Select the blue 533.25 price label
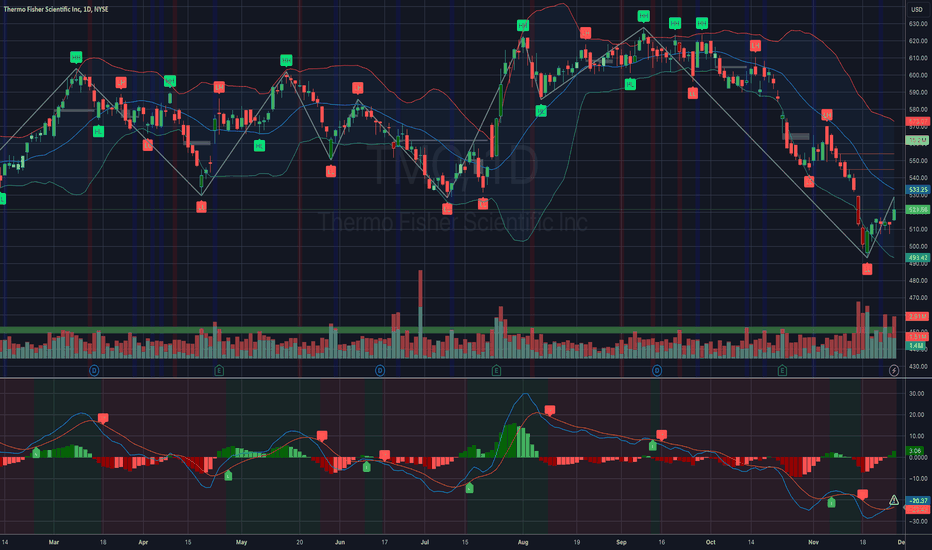 (x=918, y=190)
